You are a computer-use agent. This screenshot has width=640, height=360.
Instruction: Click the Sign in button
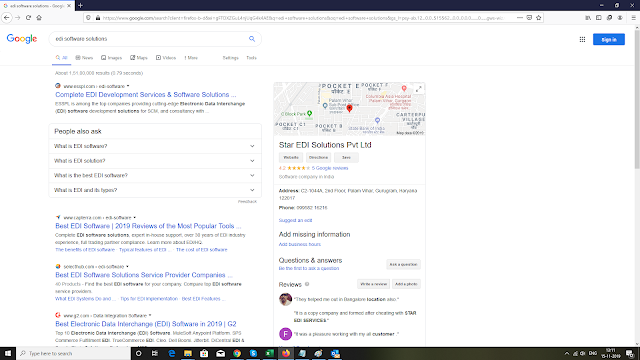point(609,40)
